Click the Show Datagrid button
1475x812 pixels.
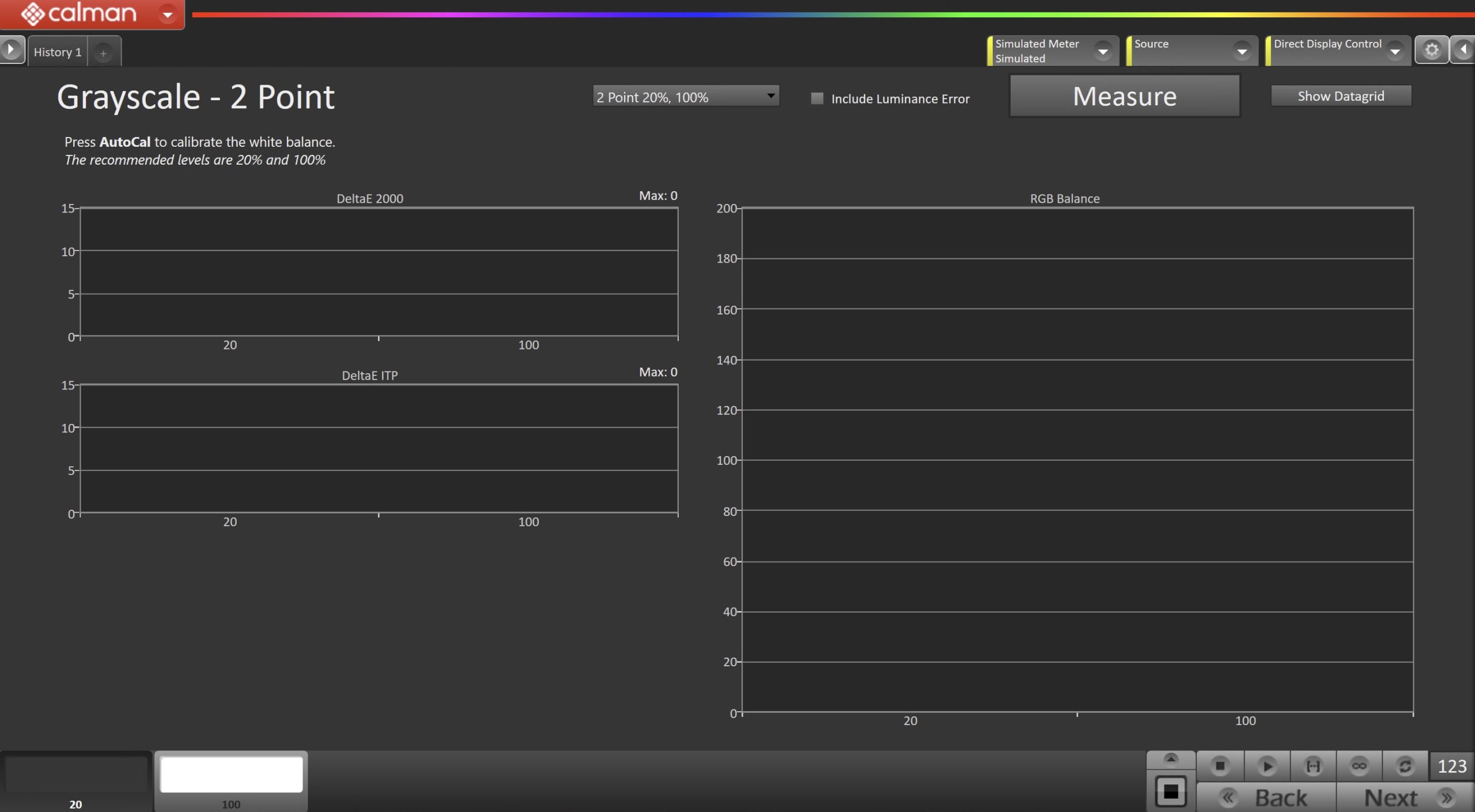click(x=1340, y=96)
